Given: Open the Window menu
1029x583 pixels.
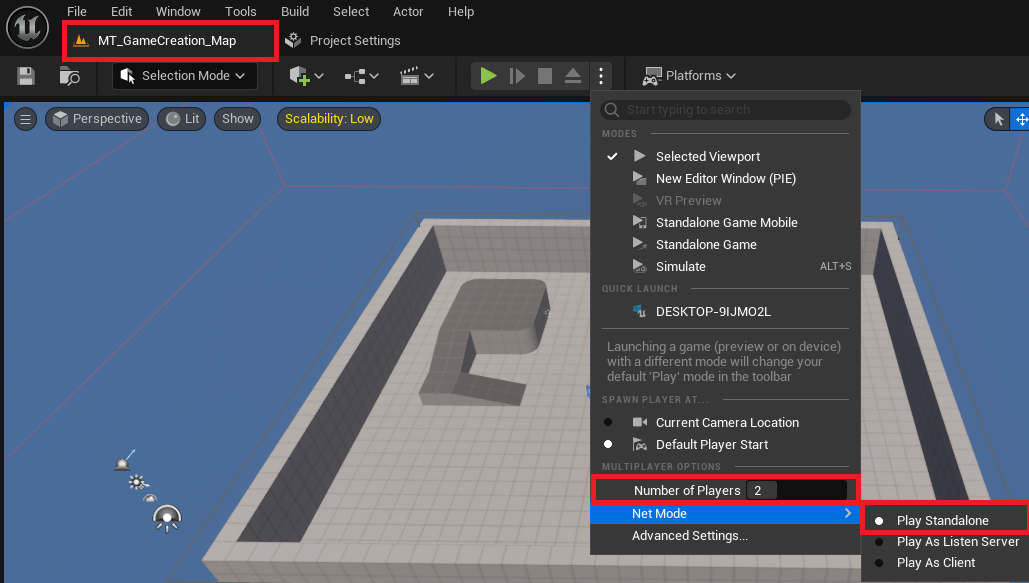Looking at the screenshot, I should coord(178,12).
